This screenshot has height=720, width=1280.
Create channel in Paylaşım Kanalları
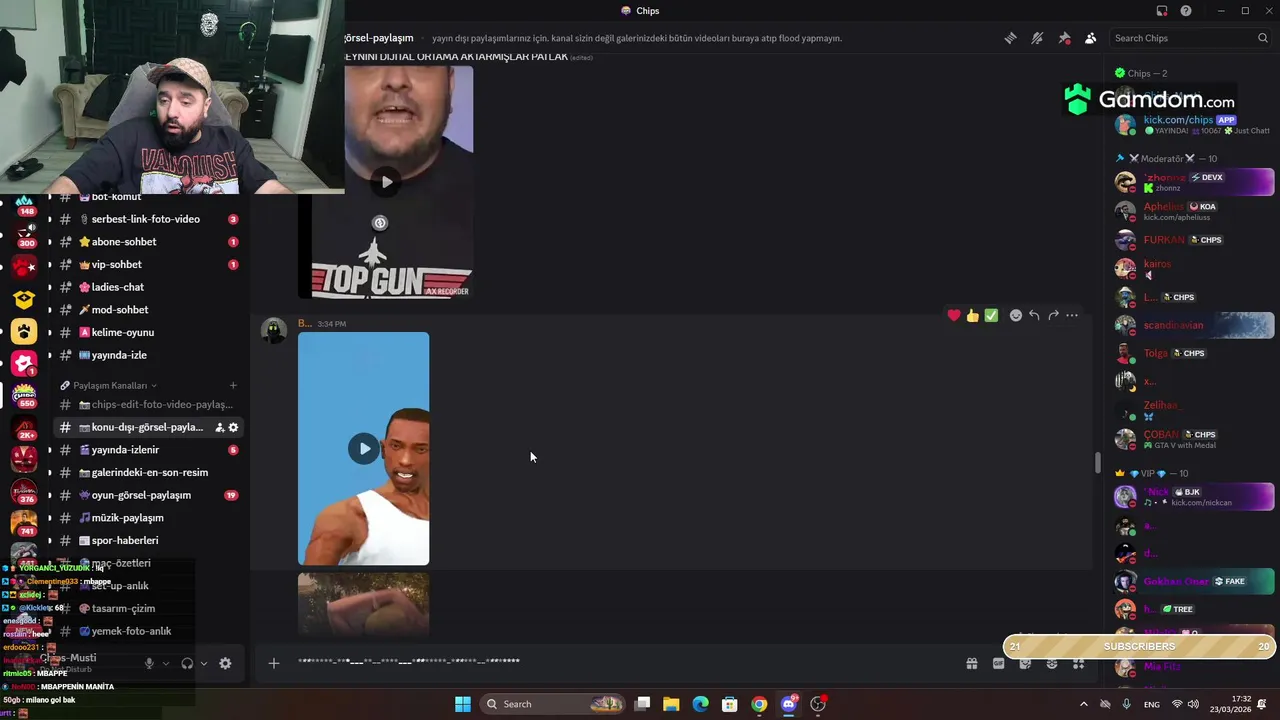click(233, 385)
